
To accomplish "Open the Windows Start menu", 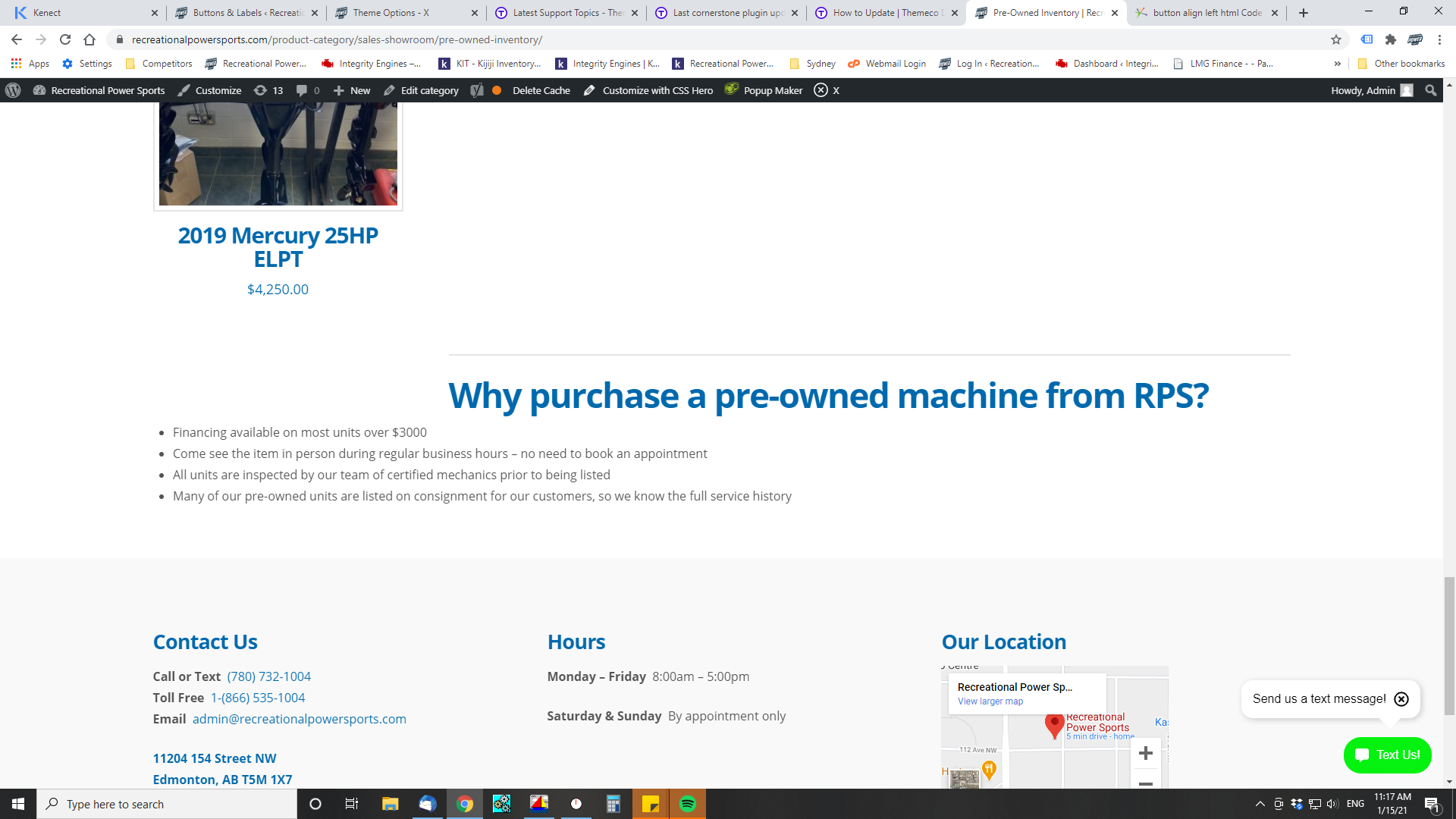I will [18, 804].
